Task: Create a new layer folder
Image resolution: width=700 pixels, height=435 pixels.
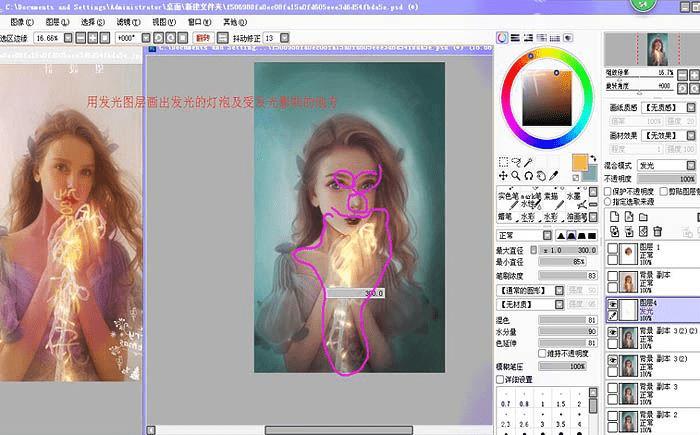Action: point(643,217)
